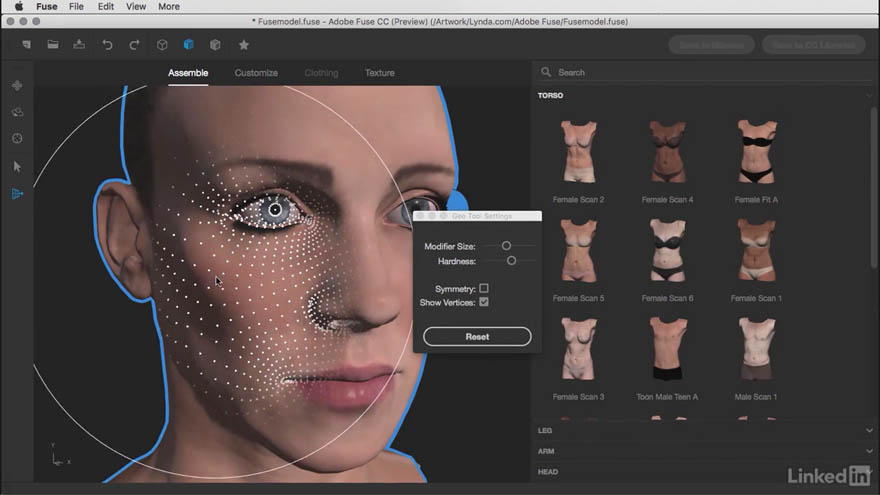880x495 pixels.
Task: Click the export tray icon in toolbar
Action: tap(79, 44)
